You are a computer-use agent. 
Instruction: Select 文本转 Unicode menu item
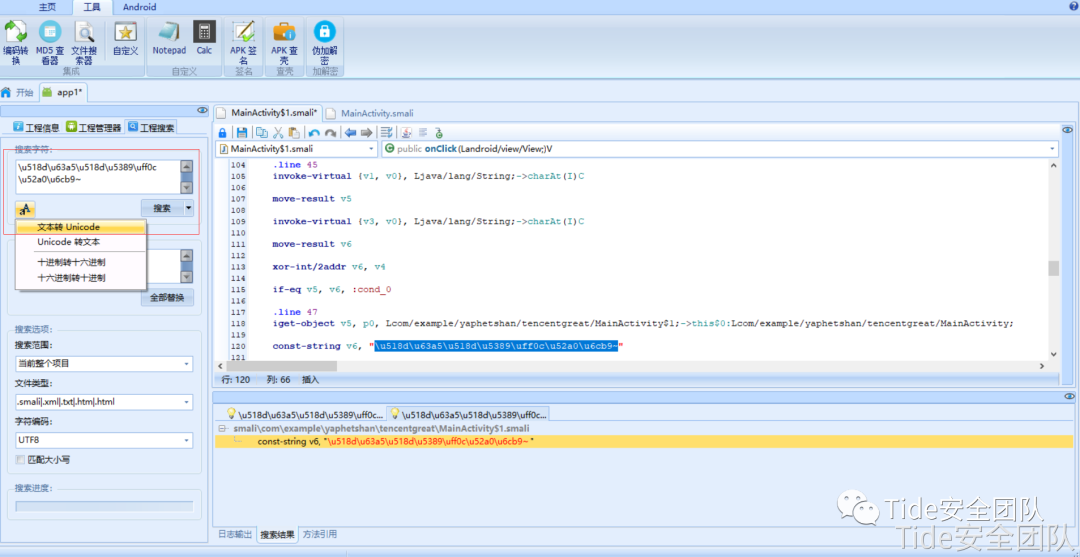click(x=81, y=227)
